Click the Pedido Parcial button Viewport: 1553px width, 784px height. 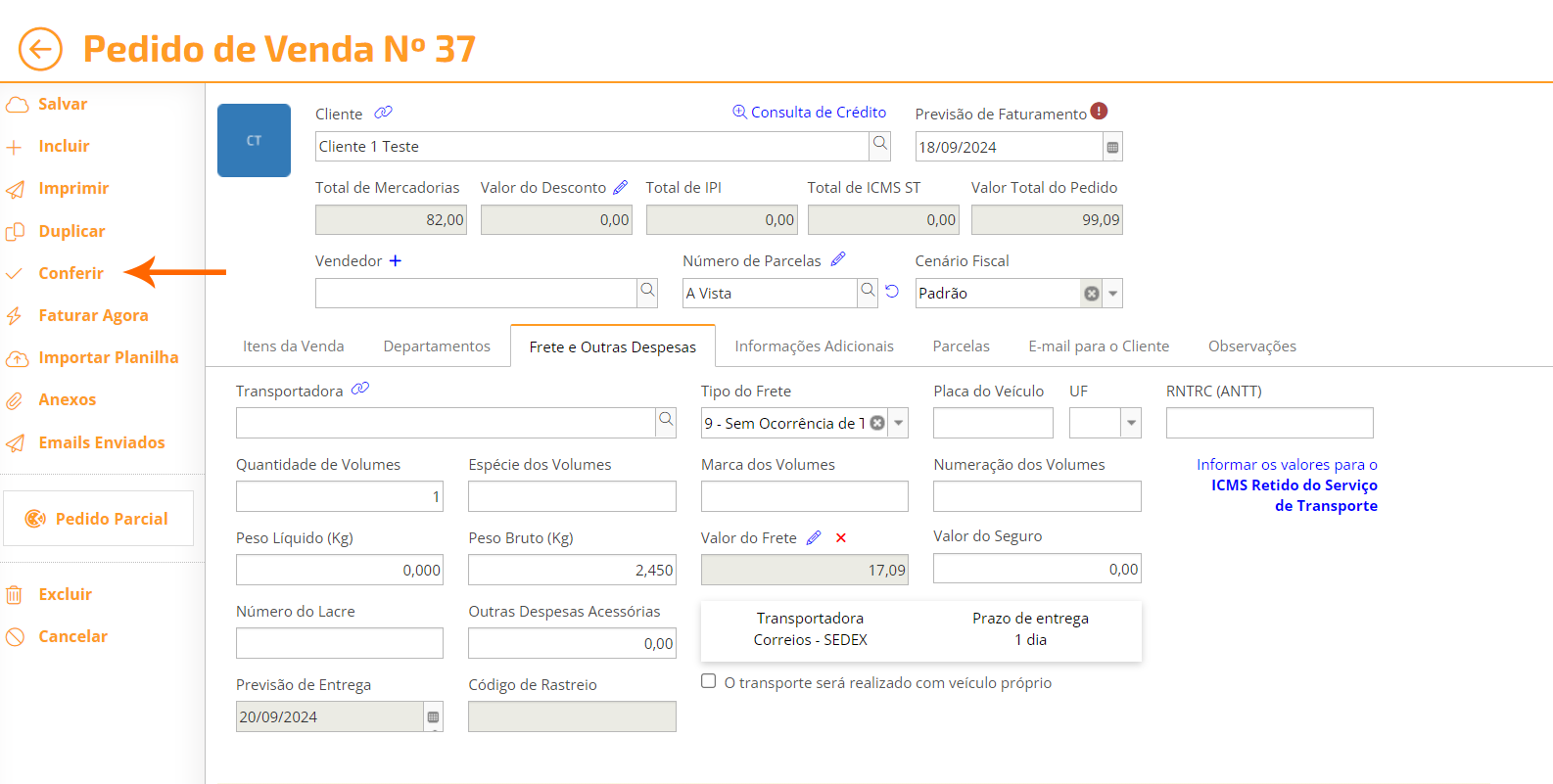(x=98, y=519)
